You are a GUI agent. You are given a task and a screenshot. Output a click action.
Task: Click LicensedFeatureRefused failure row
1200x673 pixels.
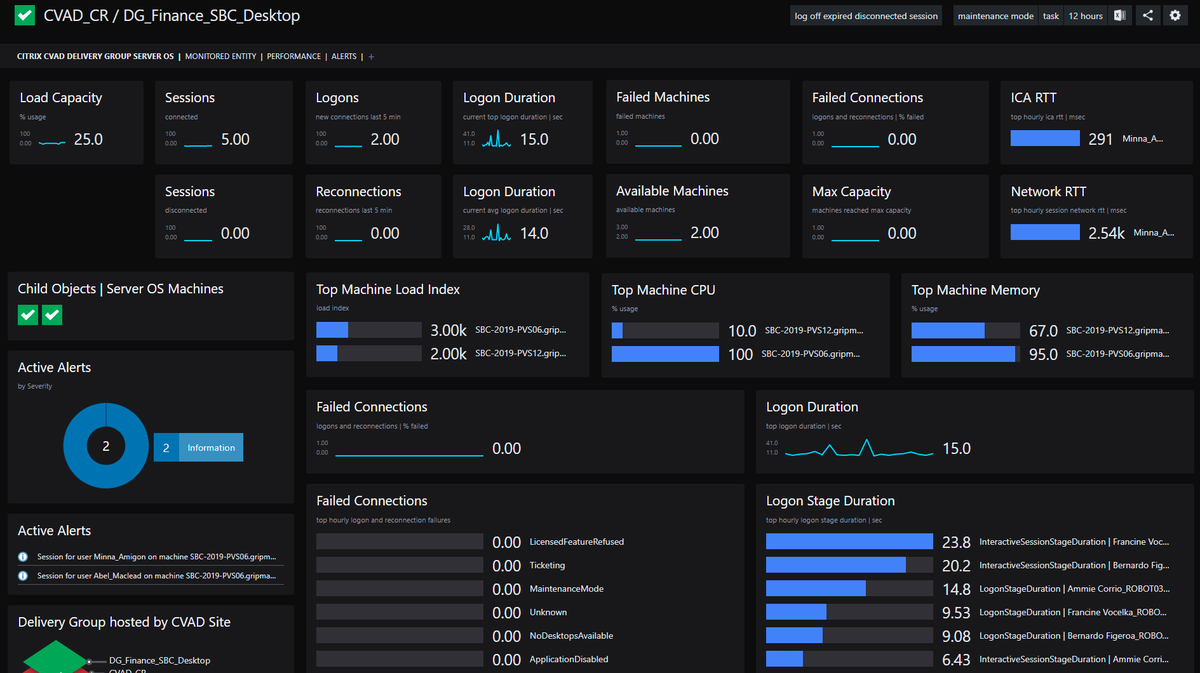pyautogui.click(x=470, y=542)
